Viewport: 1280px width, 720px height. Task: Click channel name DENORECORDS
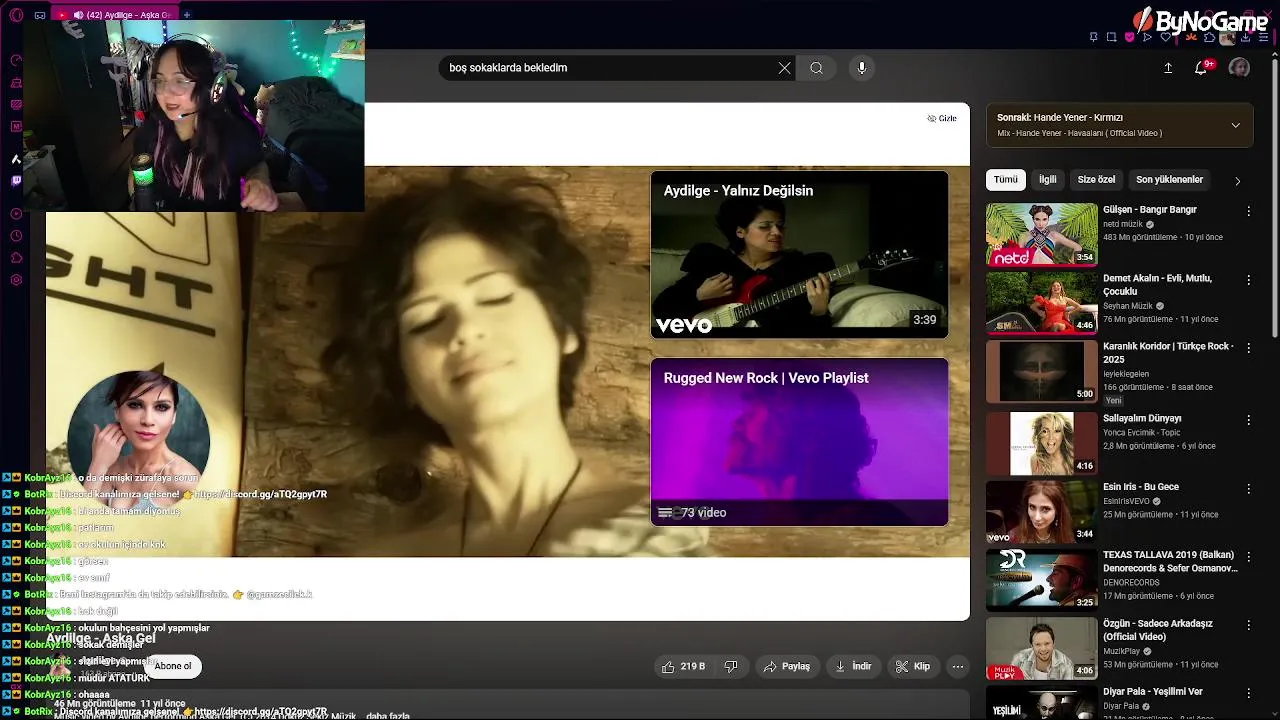(x=1131, y=582)
